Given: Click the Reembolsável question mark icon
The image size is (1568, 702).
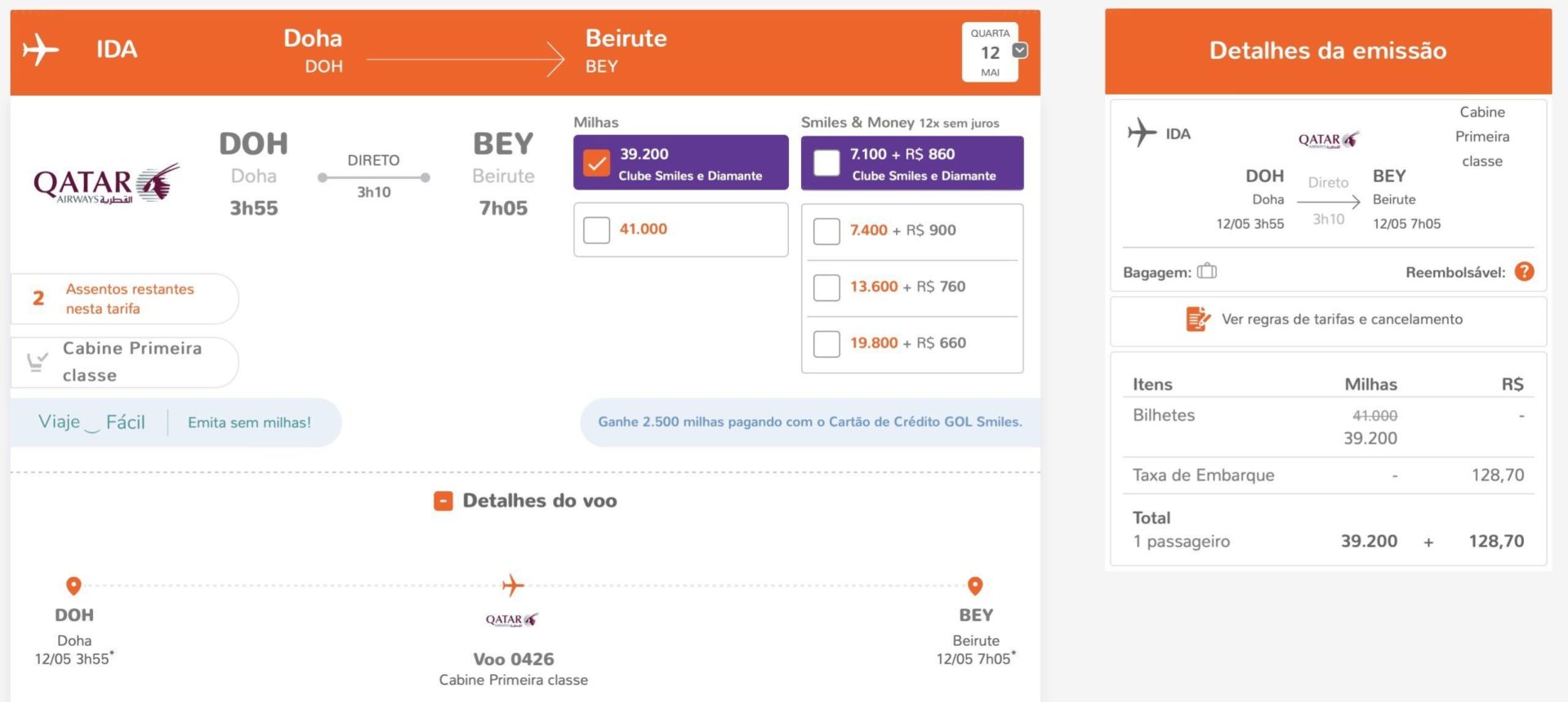Looking at the screenshot, I should tap(1524, 272).
